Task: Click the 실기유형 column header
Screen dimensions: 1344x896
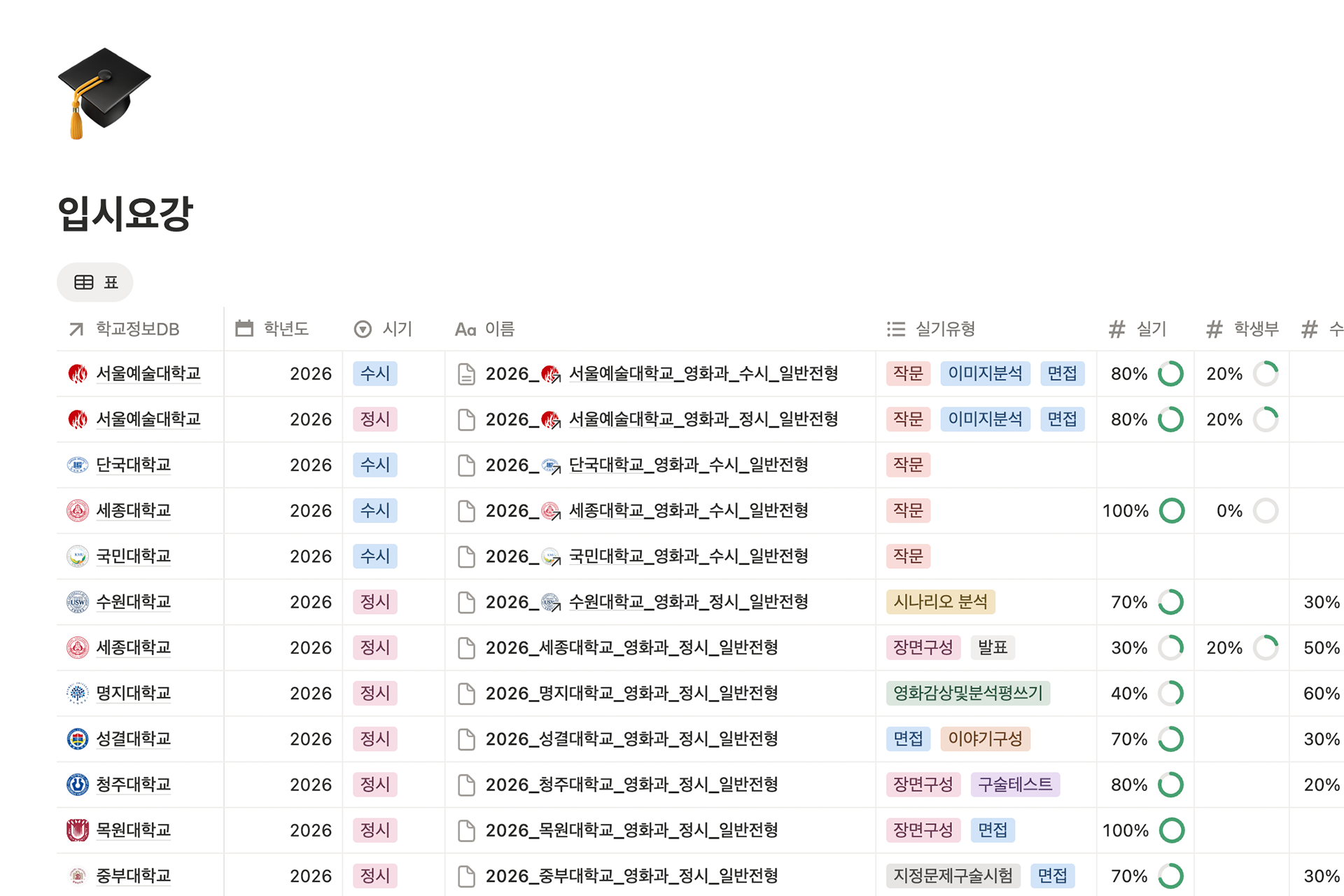Action: [930, 329]
